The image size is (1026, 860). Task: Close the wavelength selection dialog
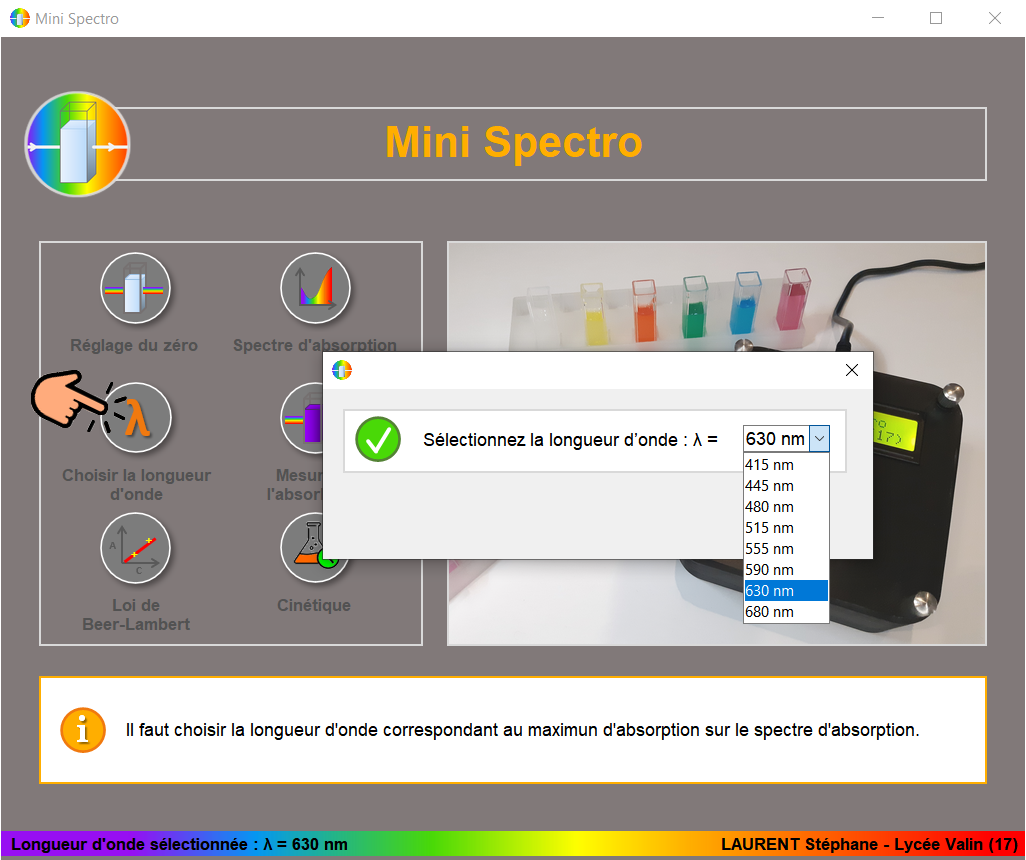click(852, 370)
